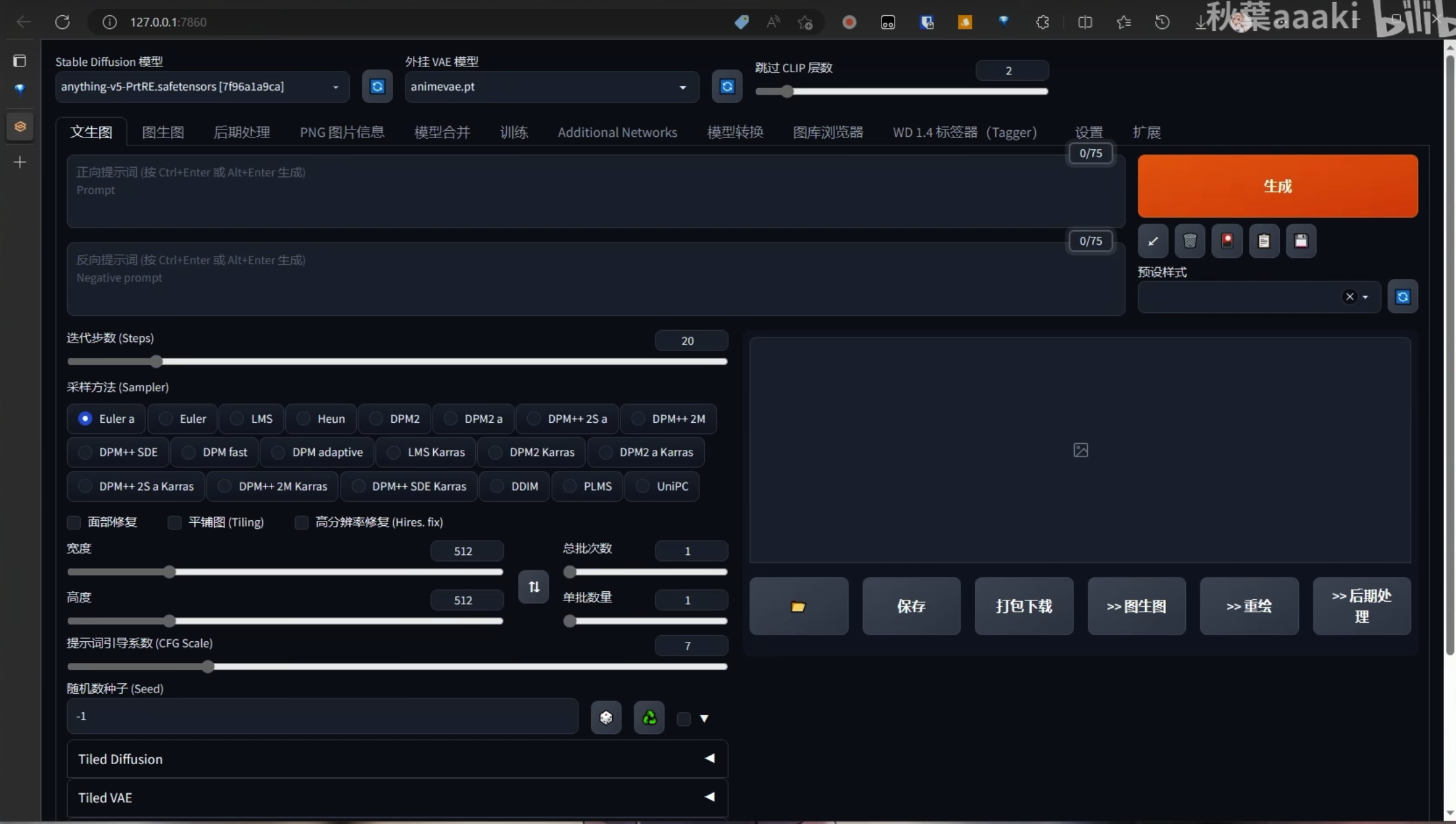Refresh the VAE model list
The image size is (1456, 824).
(726, 86)
